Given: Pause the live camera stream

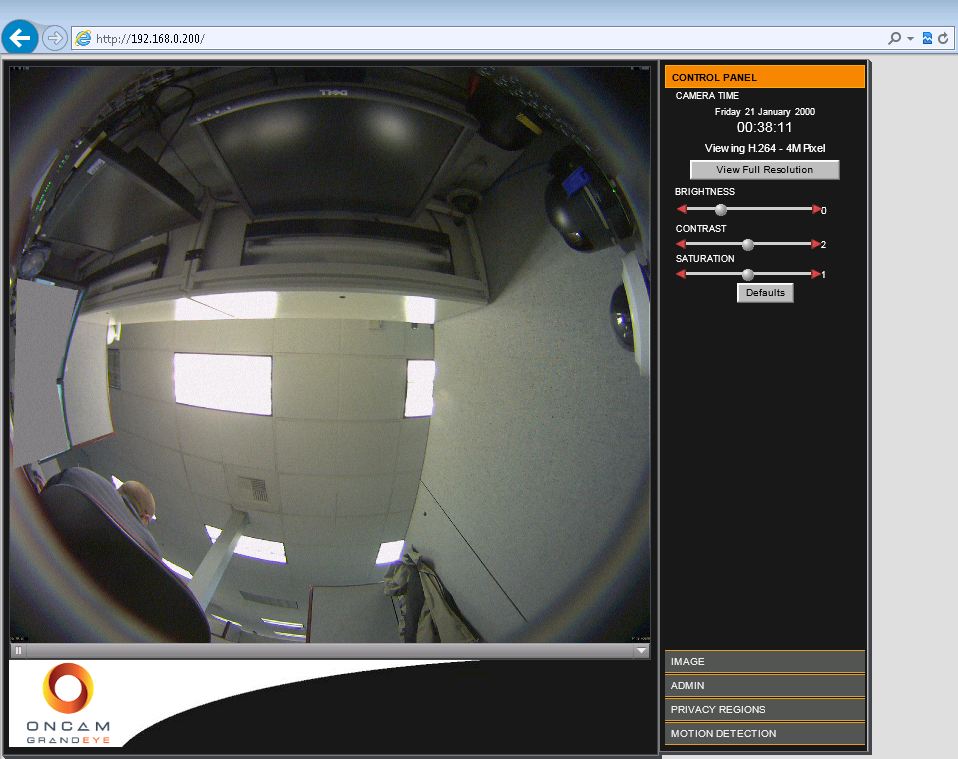Looking at the screenshot, I should [x=18, y=650].
